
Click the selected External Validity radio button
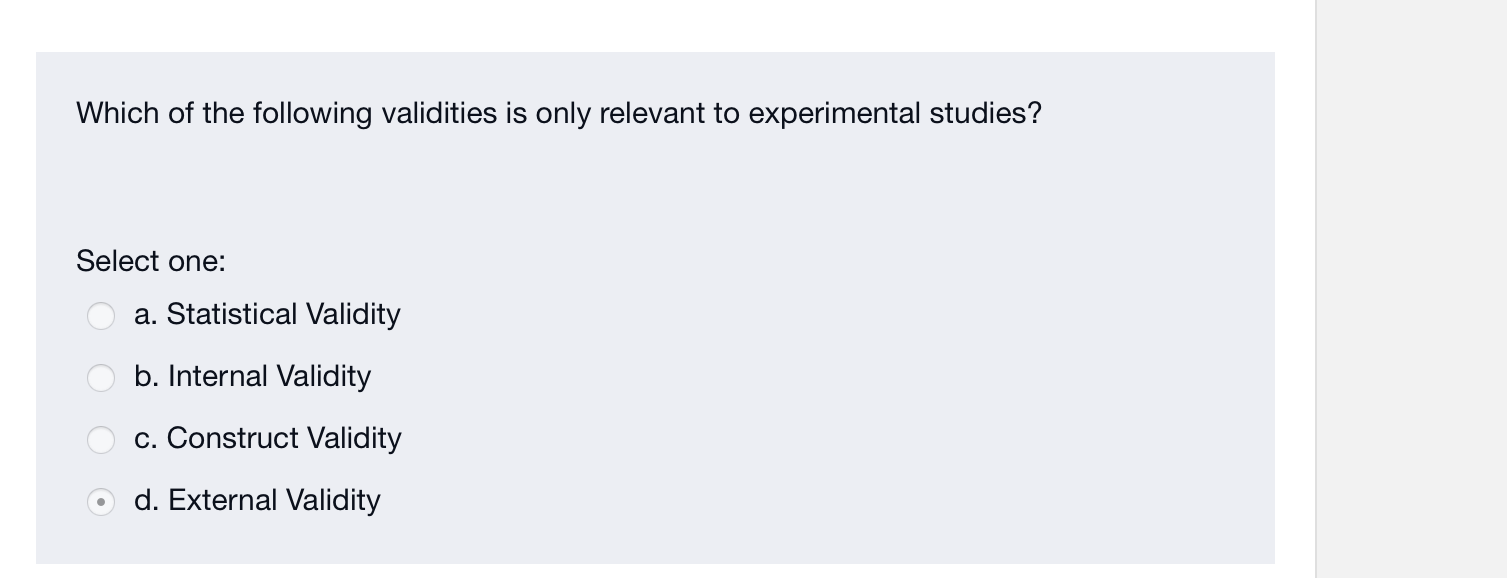pyautogui.click(x=101, y=502)
